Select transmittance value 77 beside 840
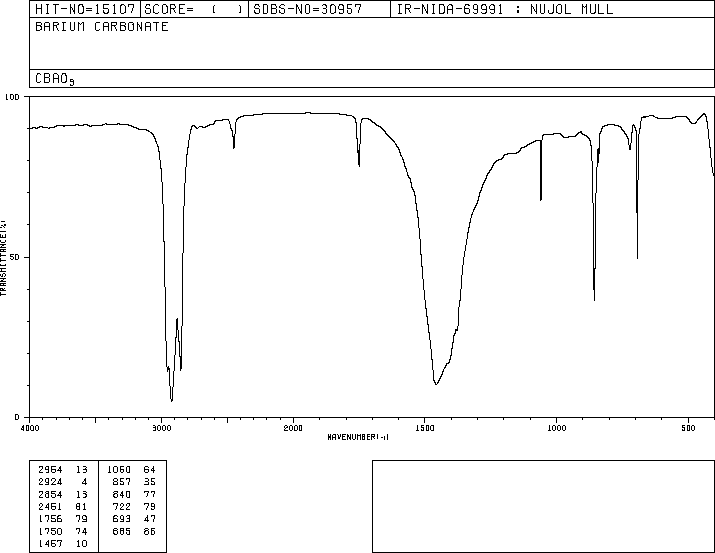This screenshot has height=553, width=715. coord(150,494)
